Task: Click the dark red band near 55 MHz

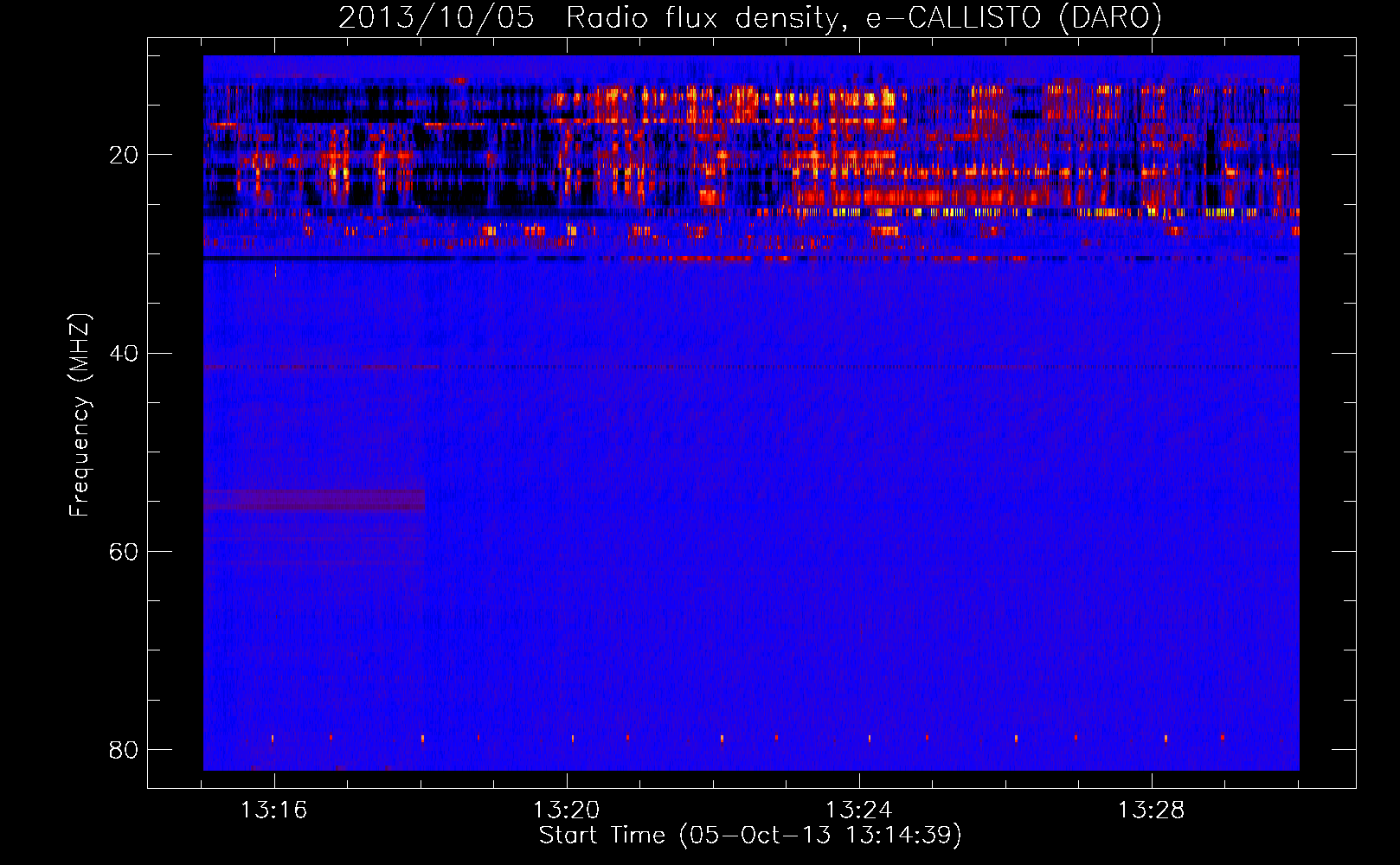Action: tap(314, 500)
